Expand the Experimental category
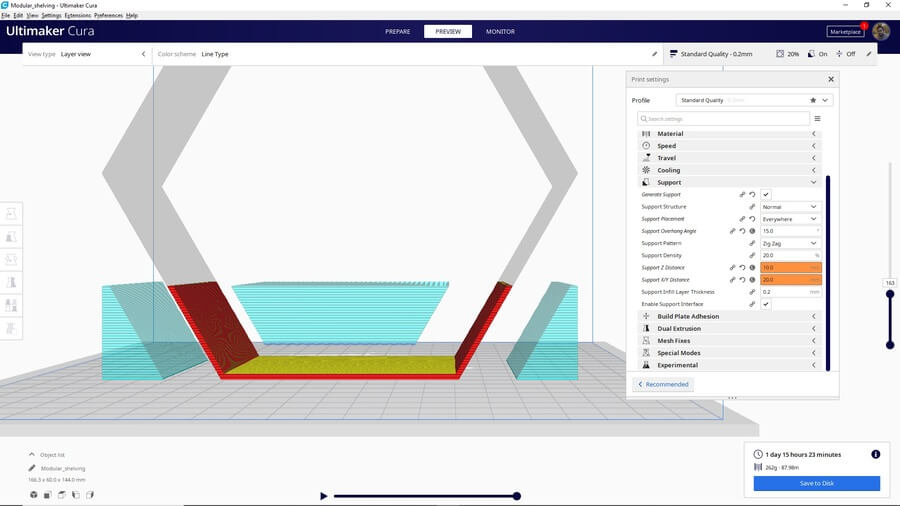This screenshot has width=900, height=506. tap(729, 365)
